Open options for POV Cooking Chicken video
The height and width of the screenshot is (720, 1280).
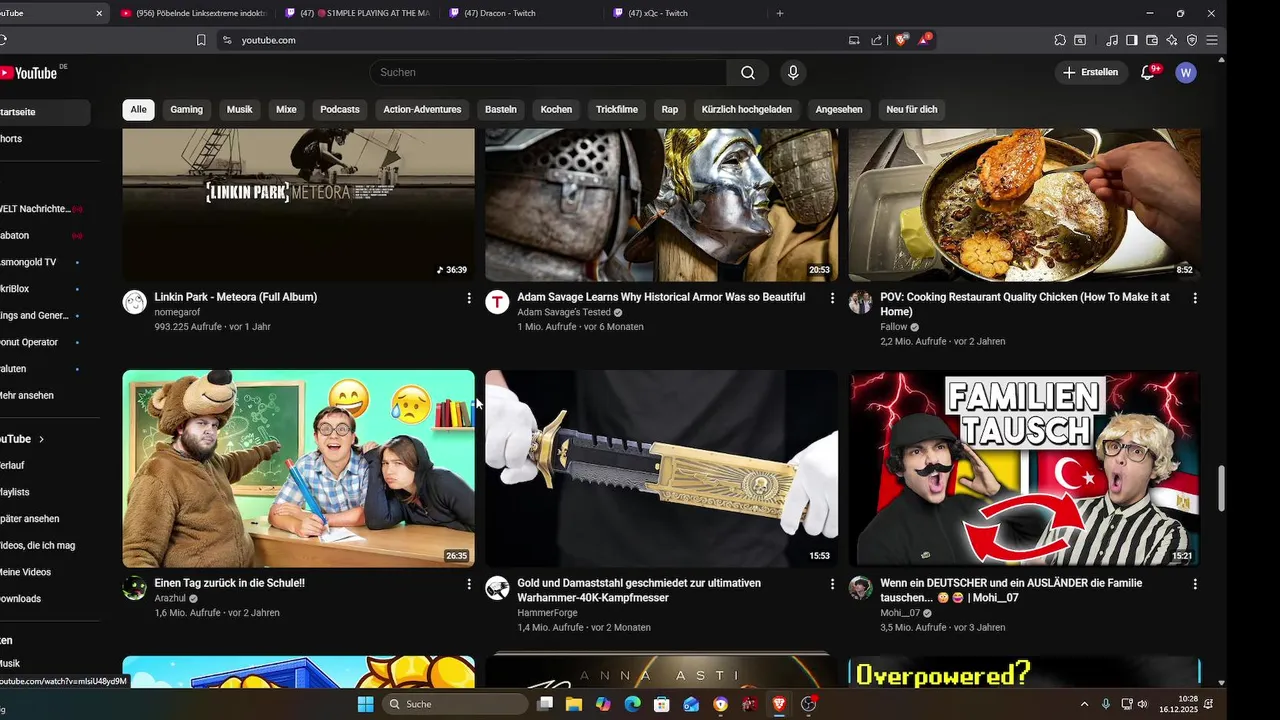pyautogui.click(x=1195, y=298)
